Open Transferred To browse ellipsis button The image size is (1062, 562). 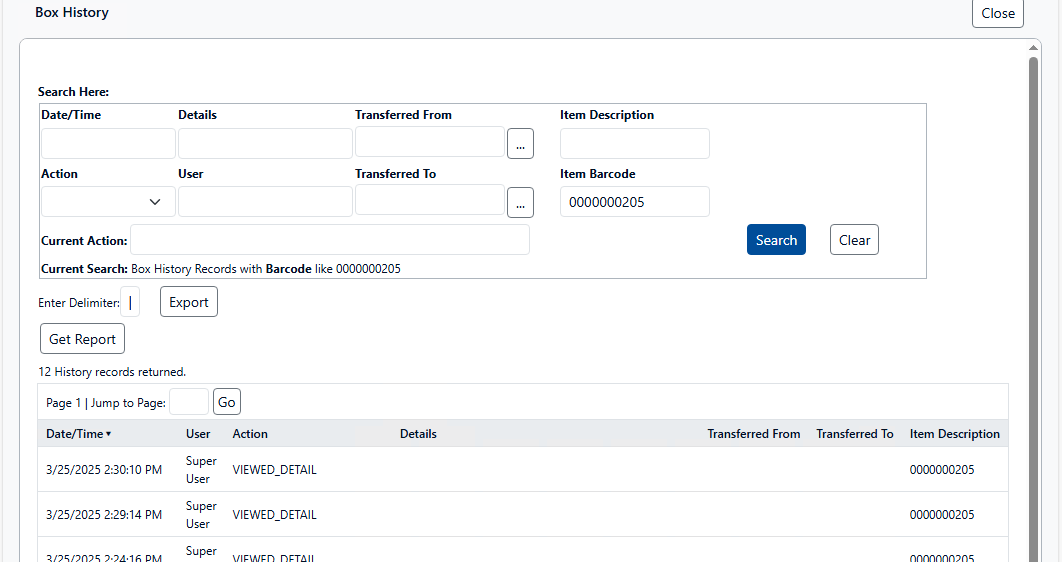[x=520, y=202]
